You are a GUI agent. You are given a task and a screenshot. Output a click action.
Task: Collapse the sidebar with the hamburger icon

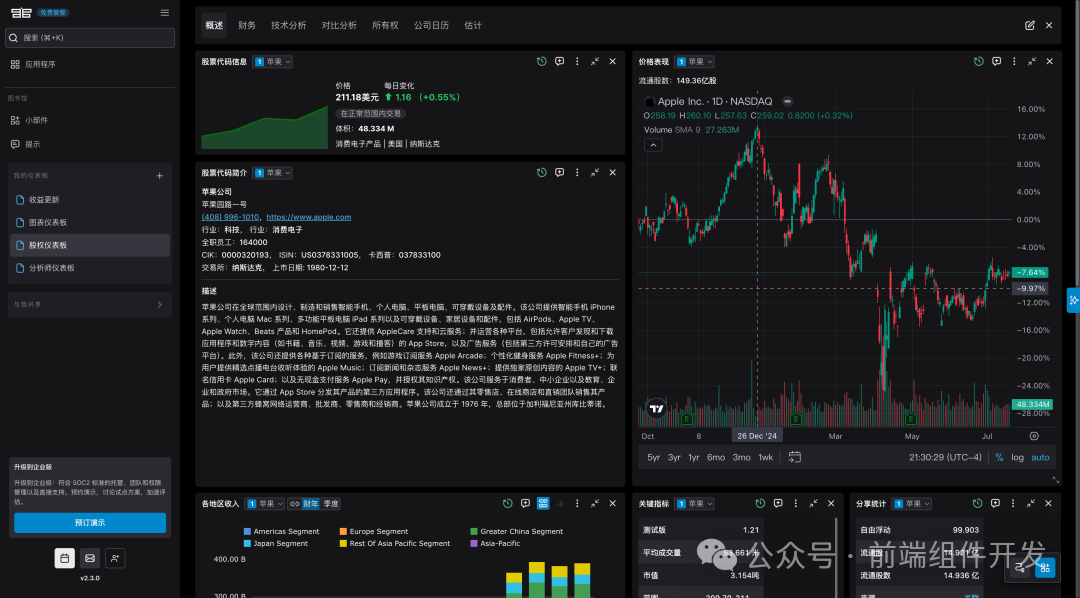tap(165, 12)
